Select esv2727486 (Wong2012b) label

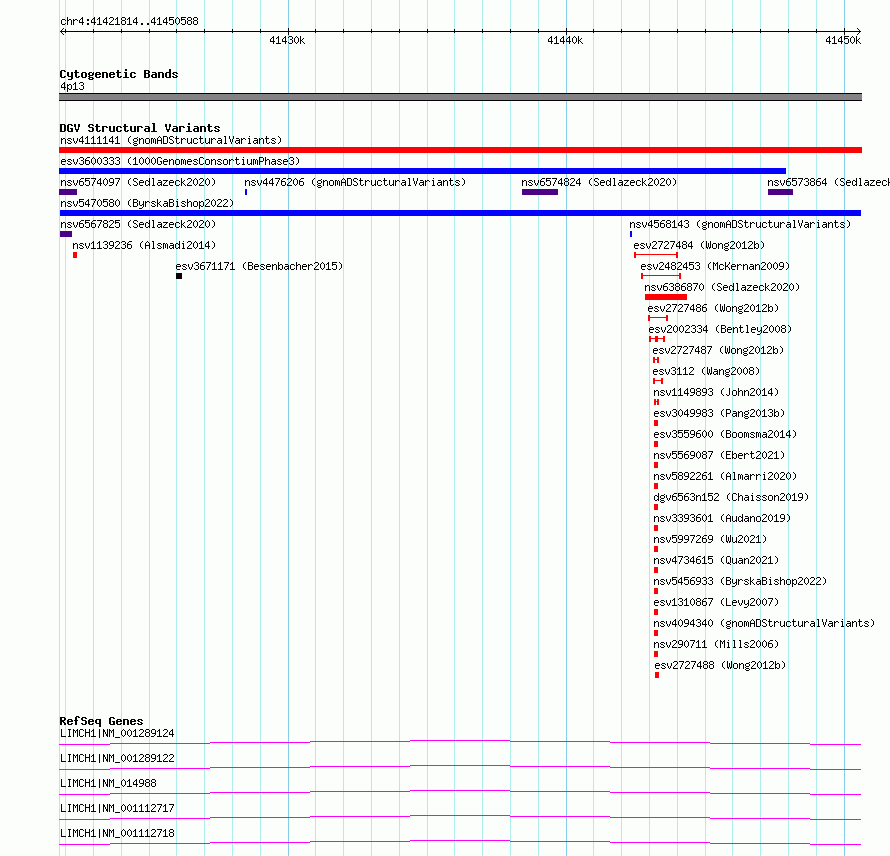(x=713, y=308)
